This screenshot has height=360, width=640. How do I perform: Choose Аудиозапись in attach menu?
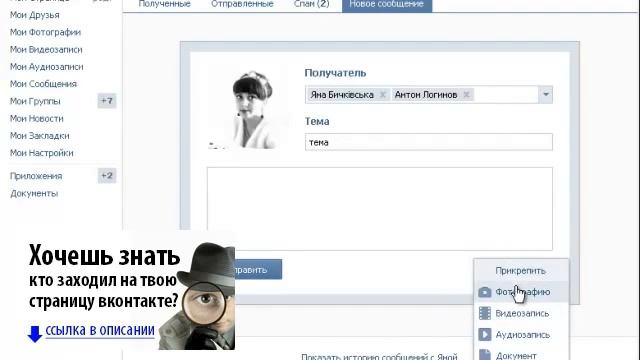(521, 335)
